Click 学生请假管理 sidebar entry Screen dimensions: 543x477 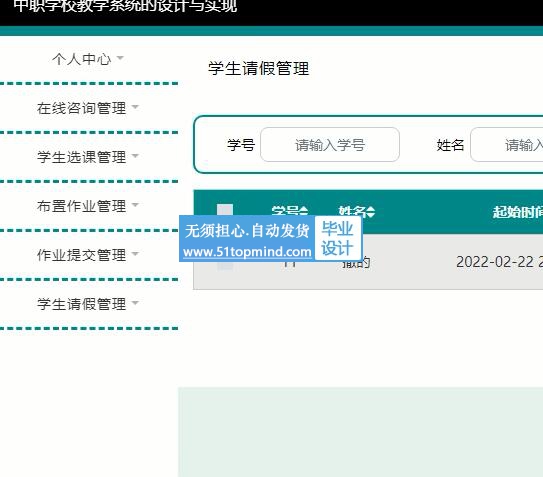pos(82,304)
